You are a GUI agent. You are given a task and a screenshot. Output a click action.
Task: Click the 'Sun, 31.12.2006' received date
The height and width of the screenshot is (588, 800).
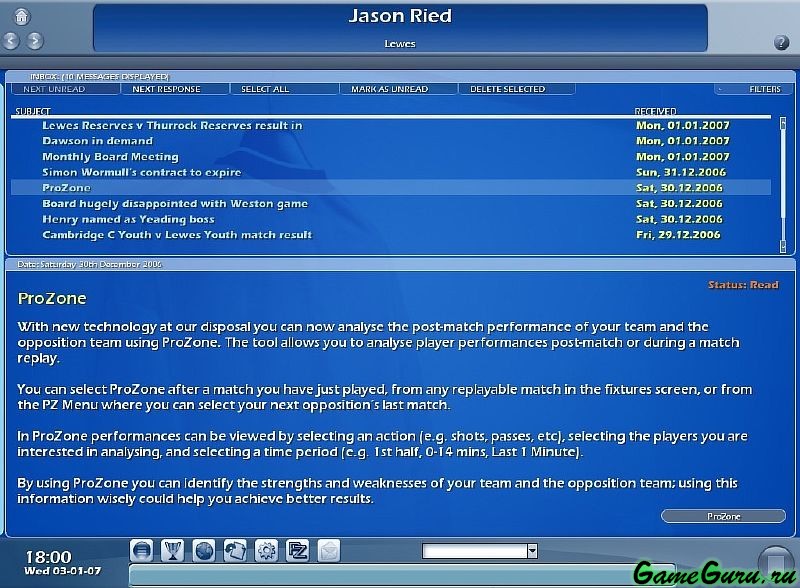coord(681,172)
